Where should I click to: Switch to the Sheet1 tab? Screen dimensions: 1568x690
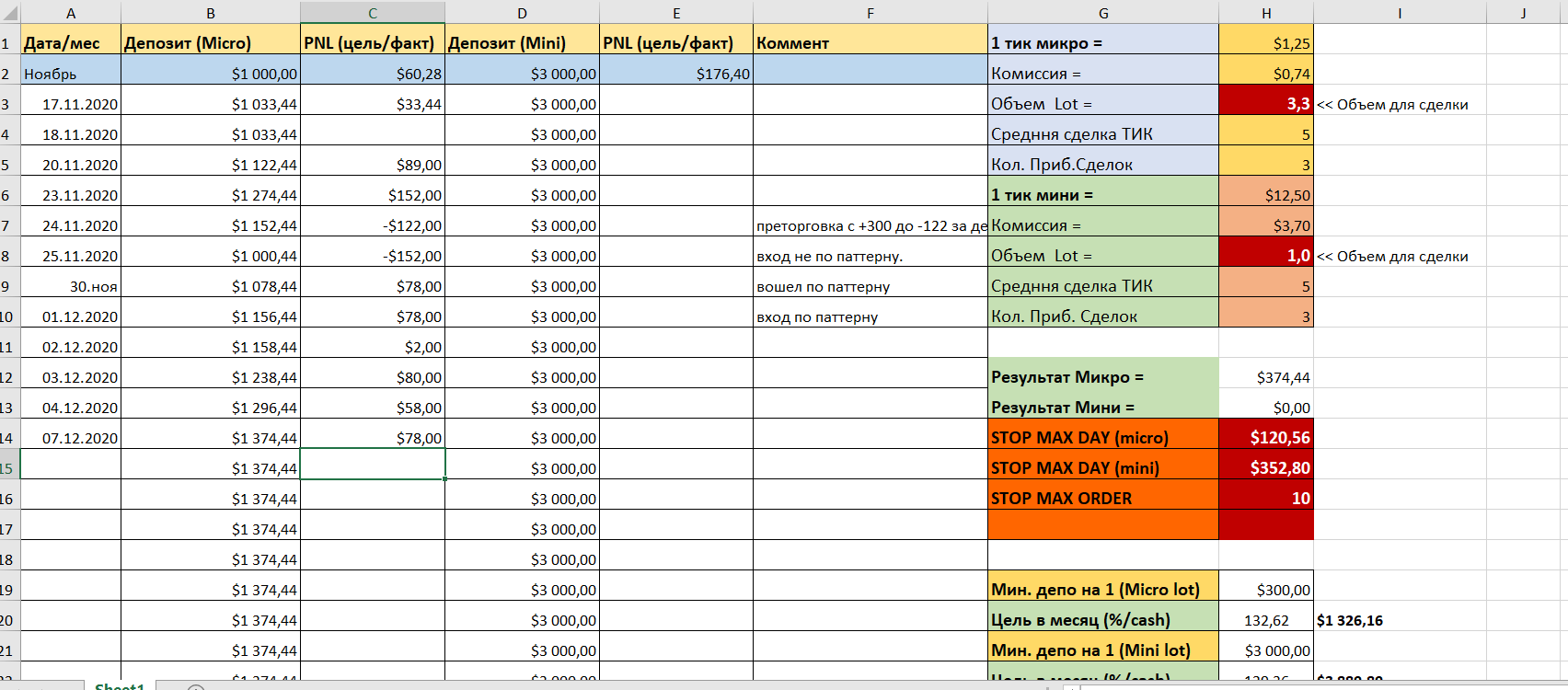[x=120, y=686]
